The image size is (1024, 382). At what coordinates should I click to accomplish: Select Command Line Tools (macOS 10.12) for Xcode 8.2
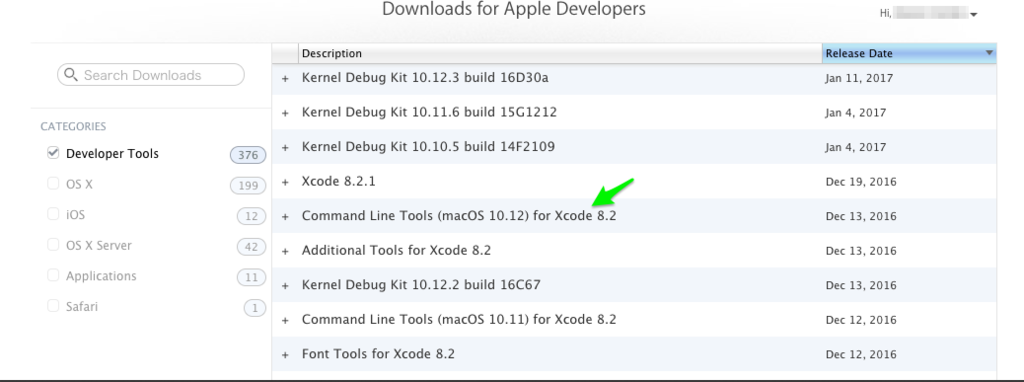[459, 216]
